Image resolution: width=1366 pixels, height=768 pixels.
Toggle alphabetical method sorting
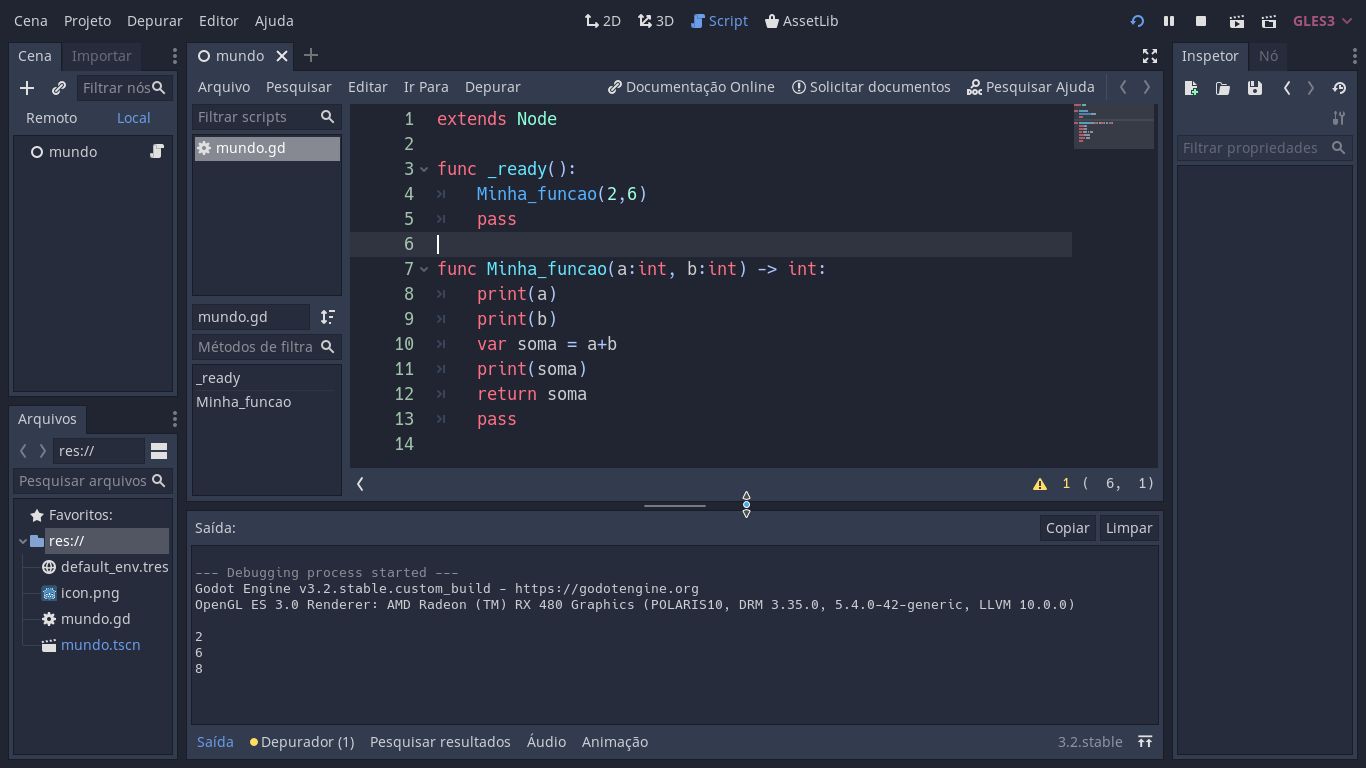pyautogui.click(x=328, y=317)
